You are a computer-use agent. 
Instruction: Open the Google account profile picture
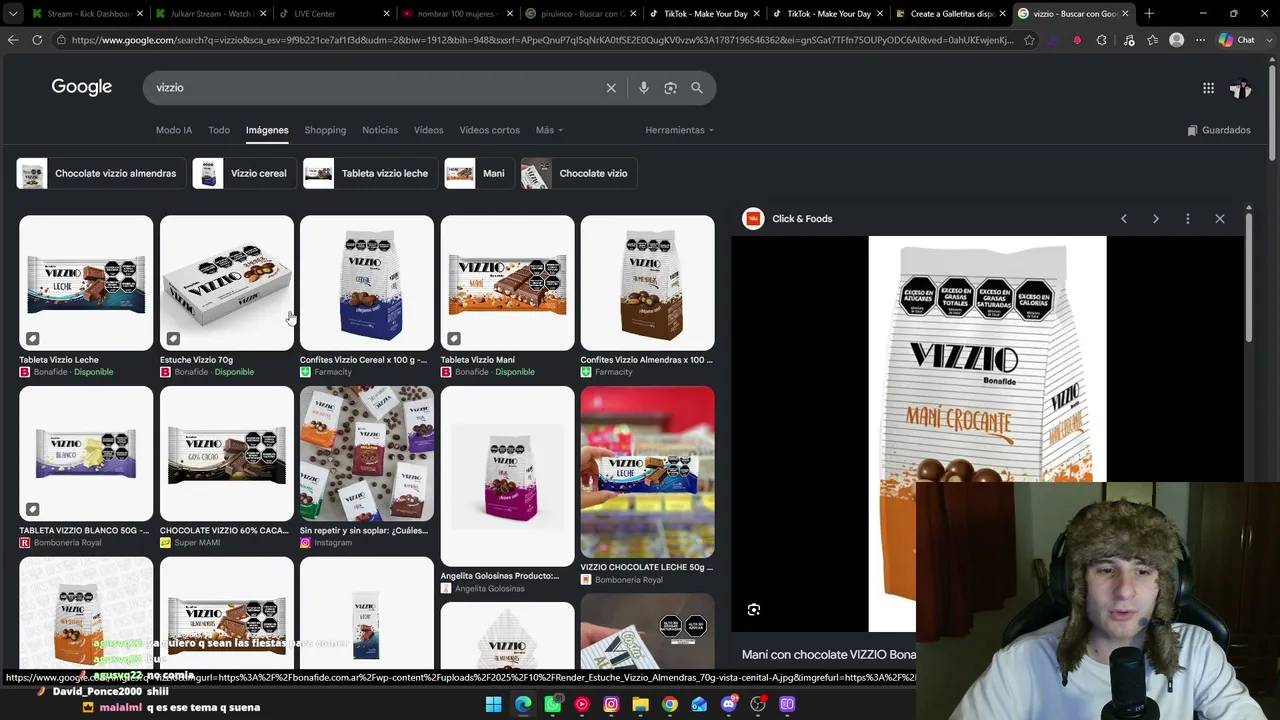pos(1240,88)
